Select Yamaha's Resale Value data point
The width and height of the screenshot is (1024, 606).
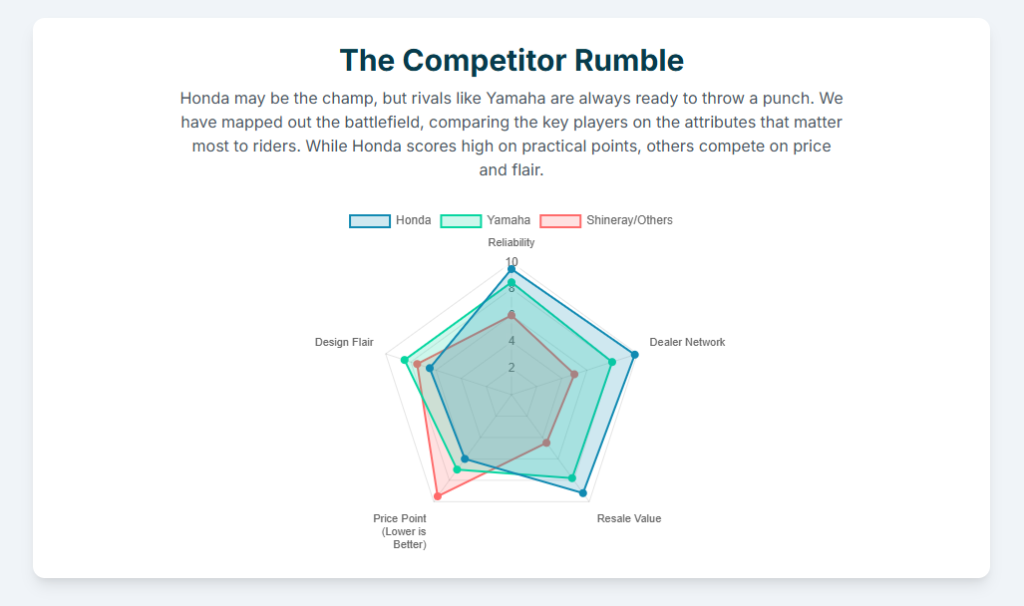572,479
